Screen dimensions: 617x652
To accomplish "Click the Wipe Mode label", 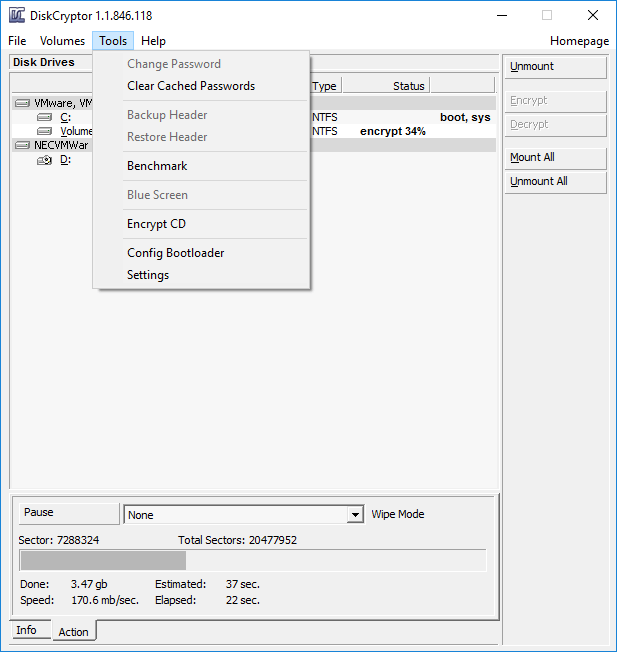I will pyautogui.click(x=398, y=514).
